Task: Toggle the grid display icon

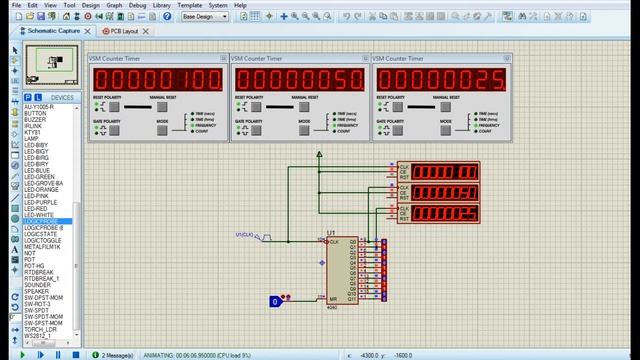Action: 255,17
